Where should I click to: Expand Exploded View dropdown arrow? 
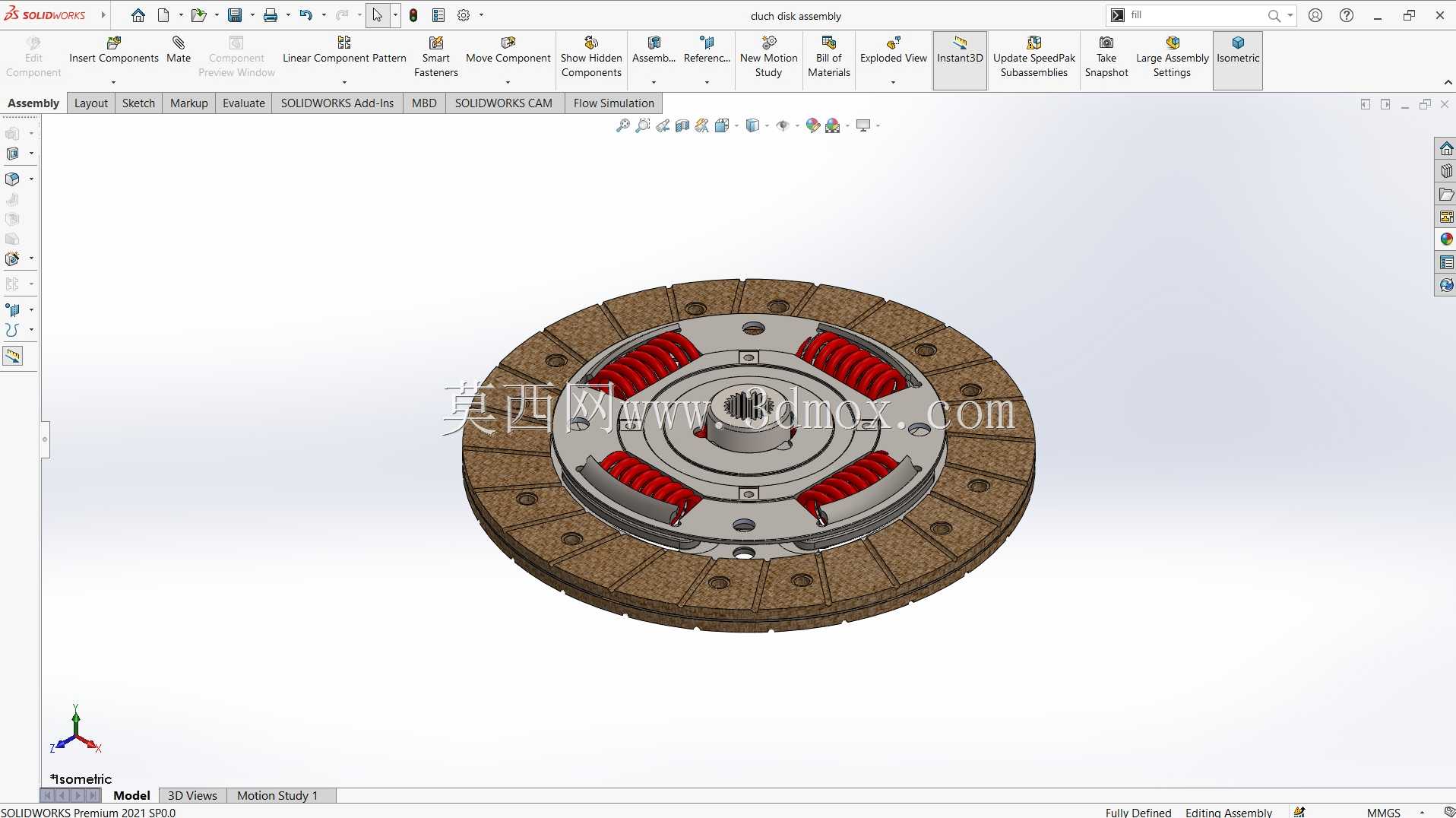click(x=893, y=82)
